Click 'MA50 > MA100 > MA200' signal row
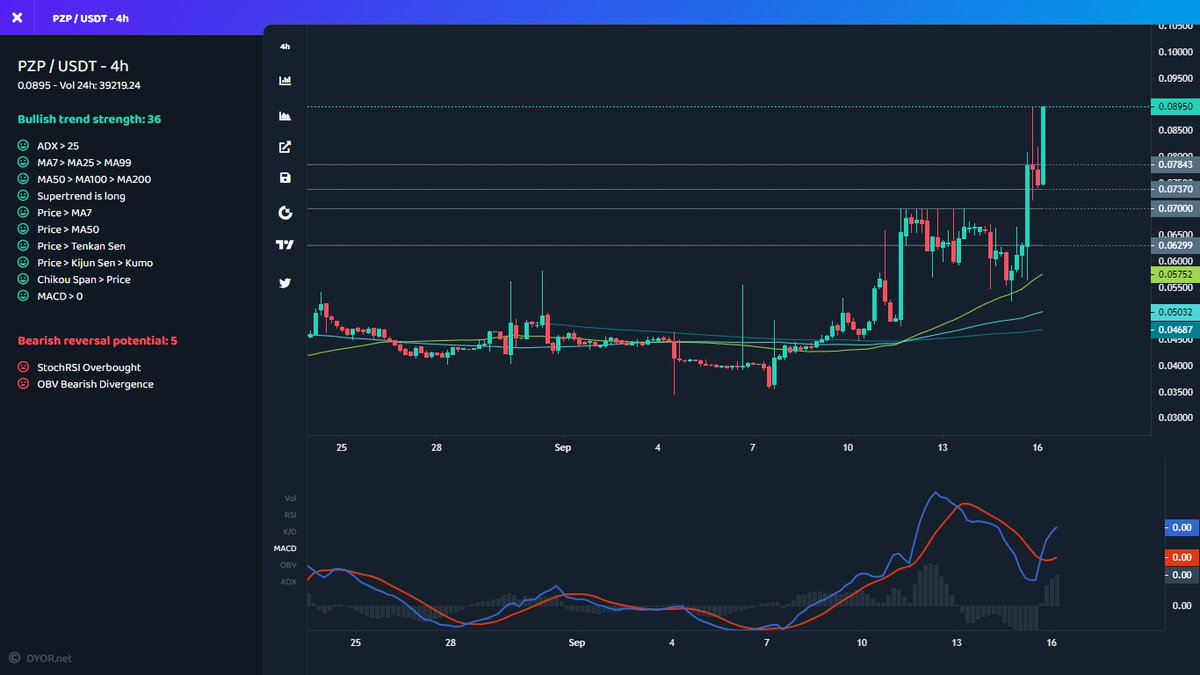The image size is (1200, 675). 84,179
